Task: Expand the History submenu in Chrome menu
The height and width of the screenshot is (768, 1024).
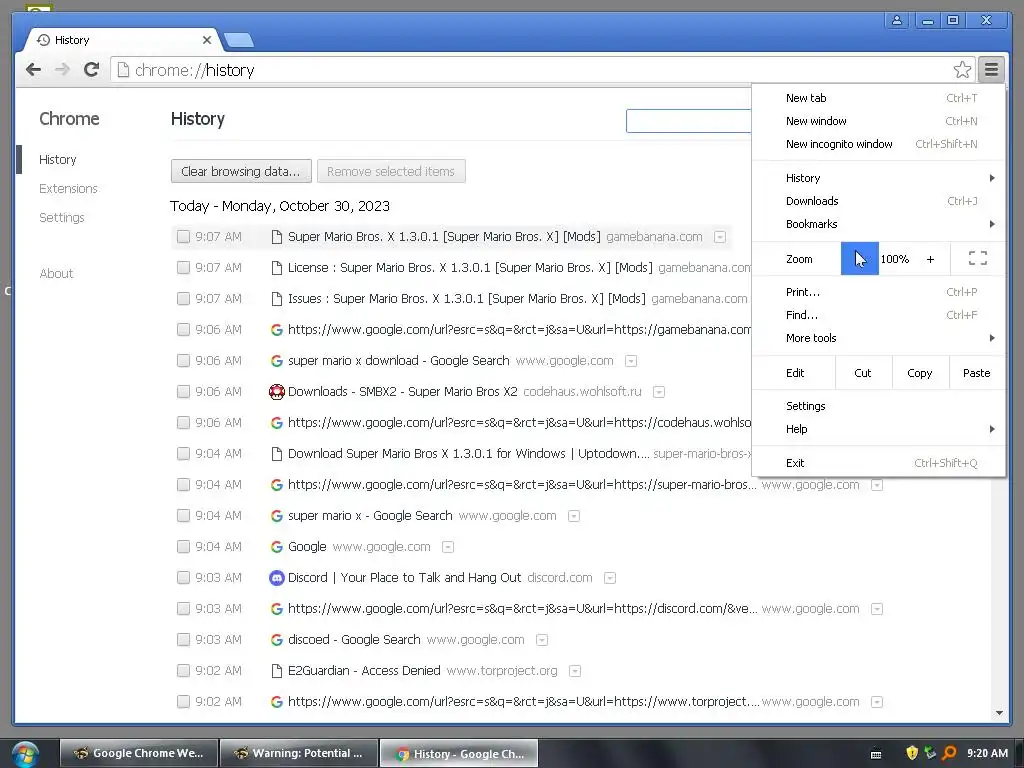Action: click(x=878, y=178)
